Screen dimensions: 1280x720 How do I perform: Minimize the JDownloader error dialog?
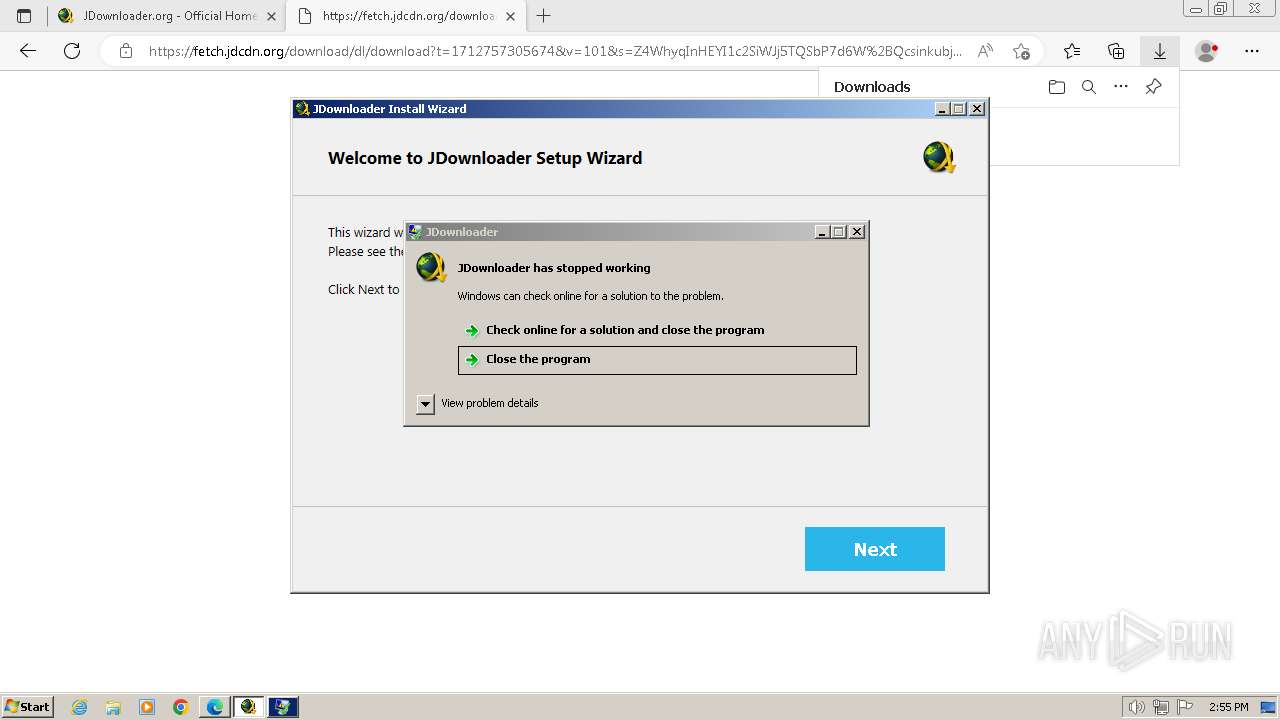click(x=822, y=232)
